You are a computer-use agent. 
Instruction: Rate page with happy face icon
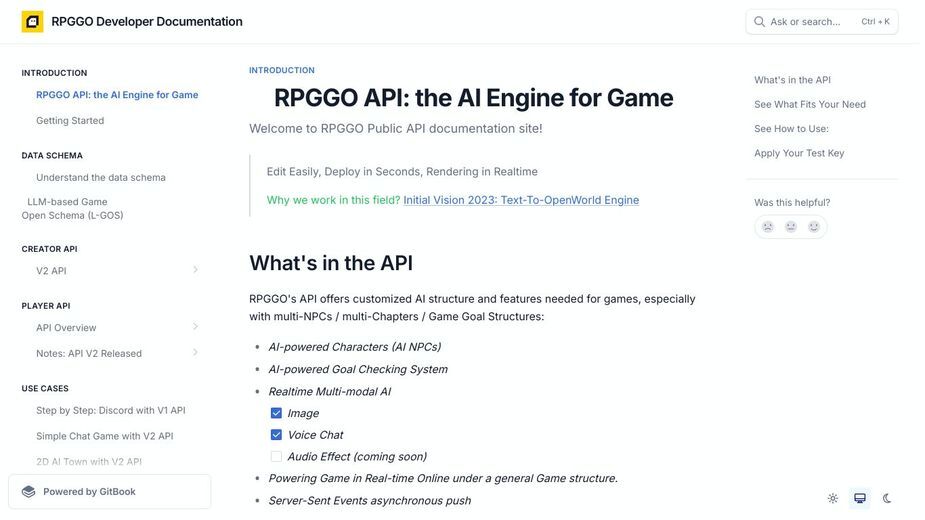[814, 227]
